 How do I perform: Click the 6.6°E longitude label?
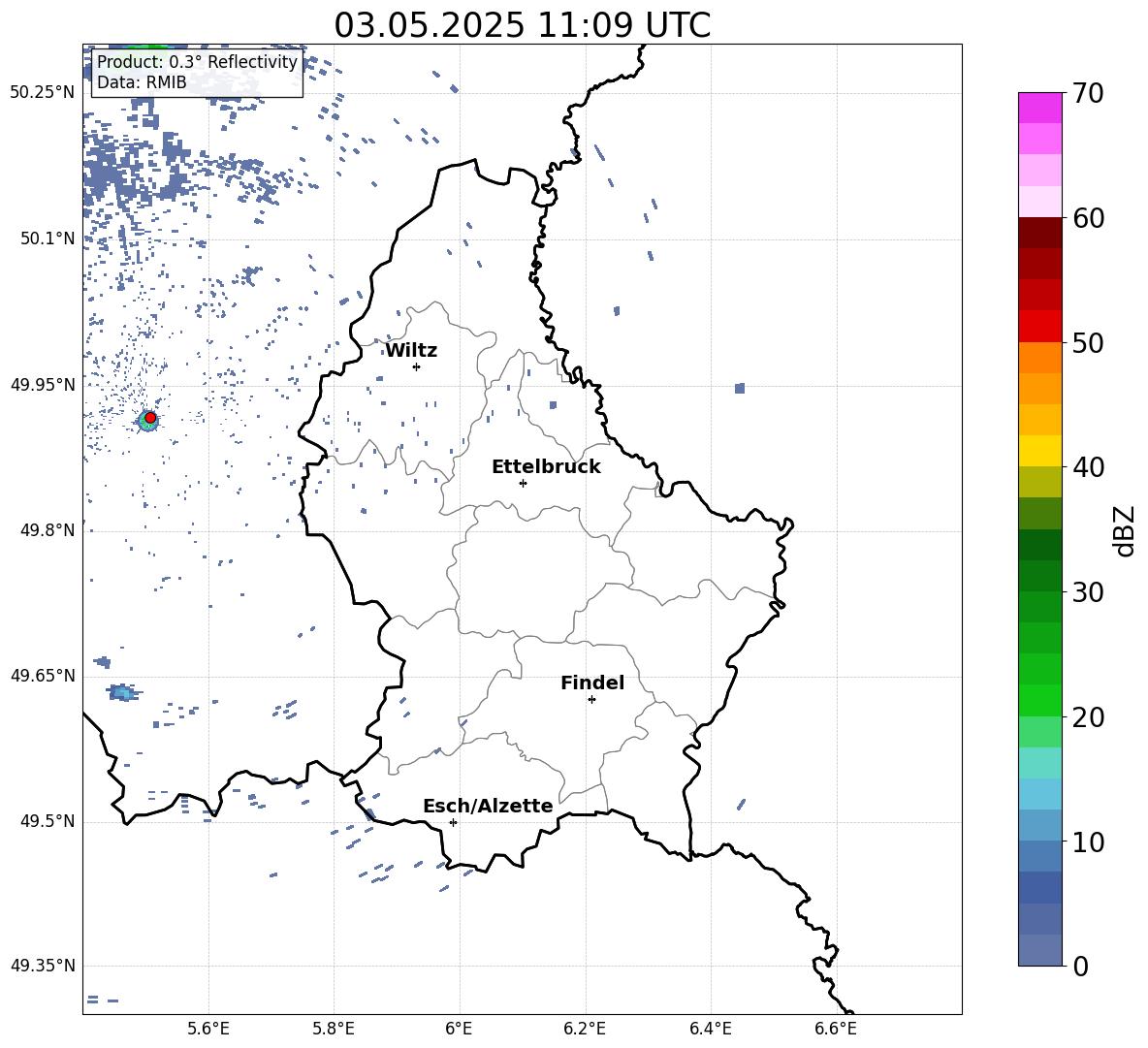pos(836,1029)
